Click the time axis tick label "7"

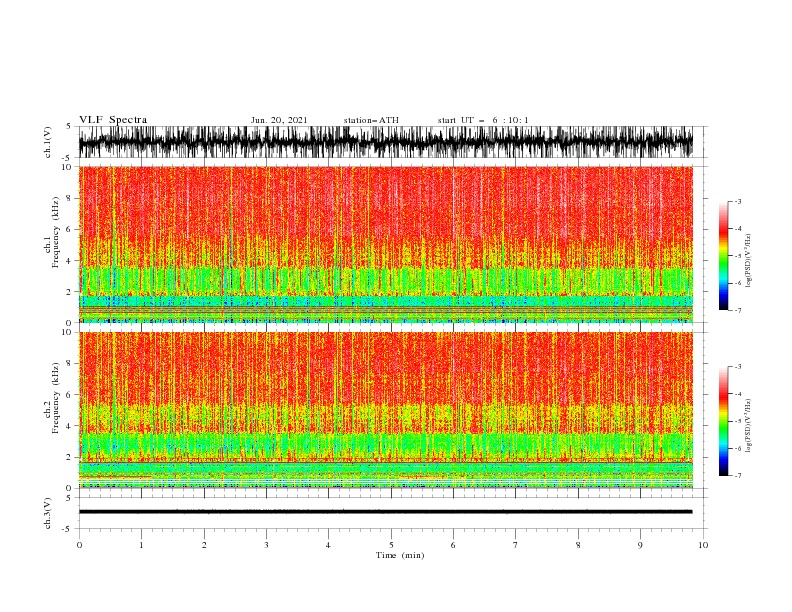pyautogui.click(x=516, y=545)
